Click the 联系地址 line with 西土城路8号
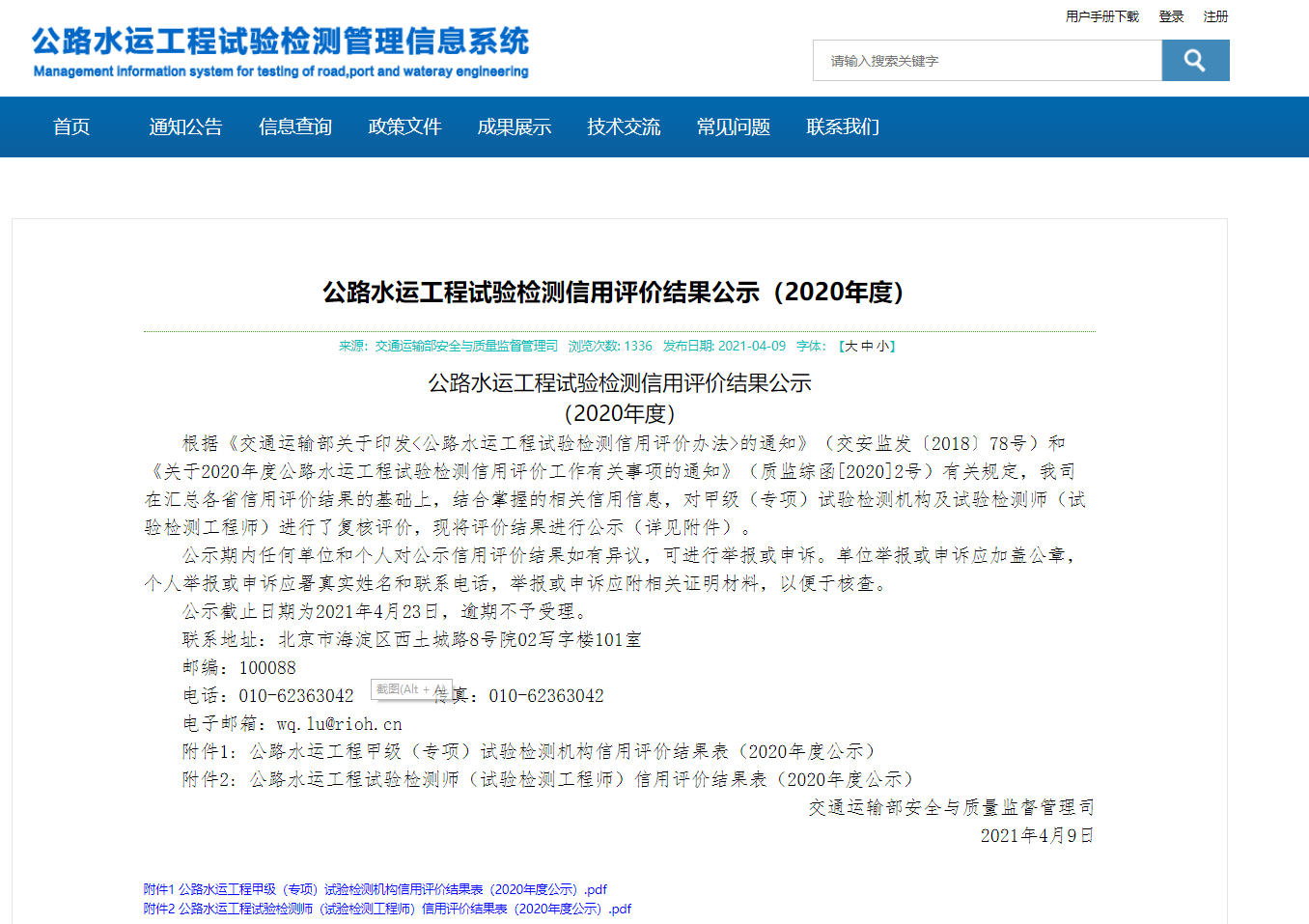The height and width of the screenshot is (924, 1309). (412, 639)
